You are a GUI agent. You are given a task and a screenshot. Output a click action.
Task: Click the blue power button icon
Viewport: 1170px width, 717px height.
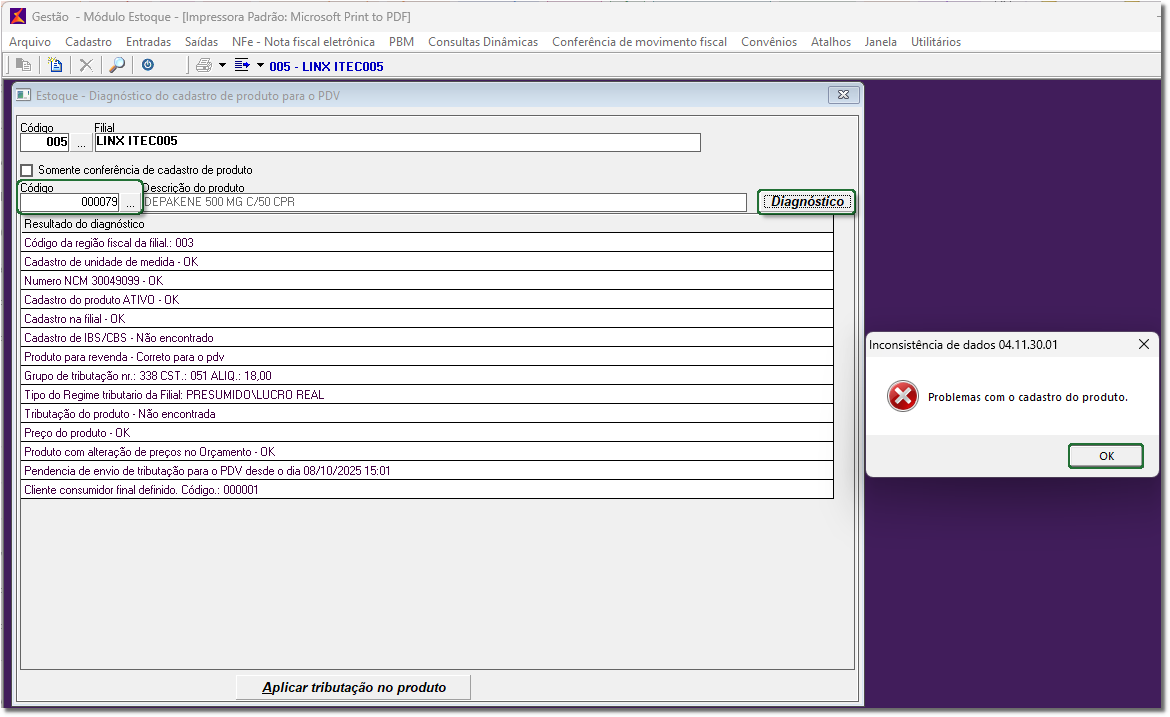148,65
